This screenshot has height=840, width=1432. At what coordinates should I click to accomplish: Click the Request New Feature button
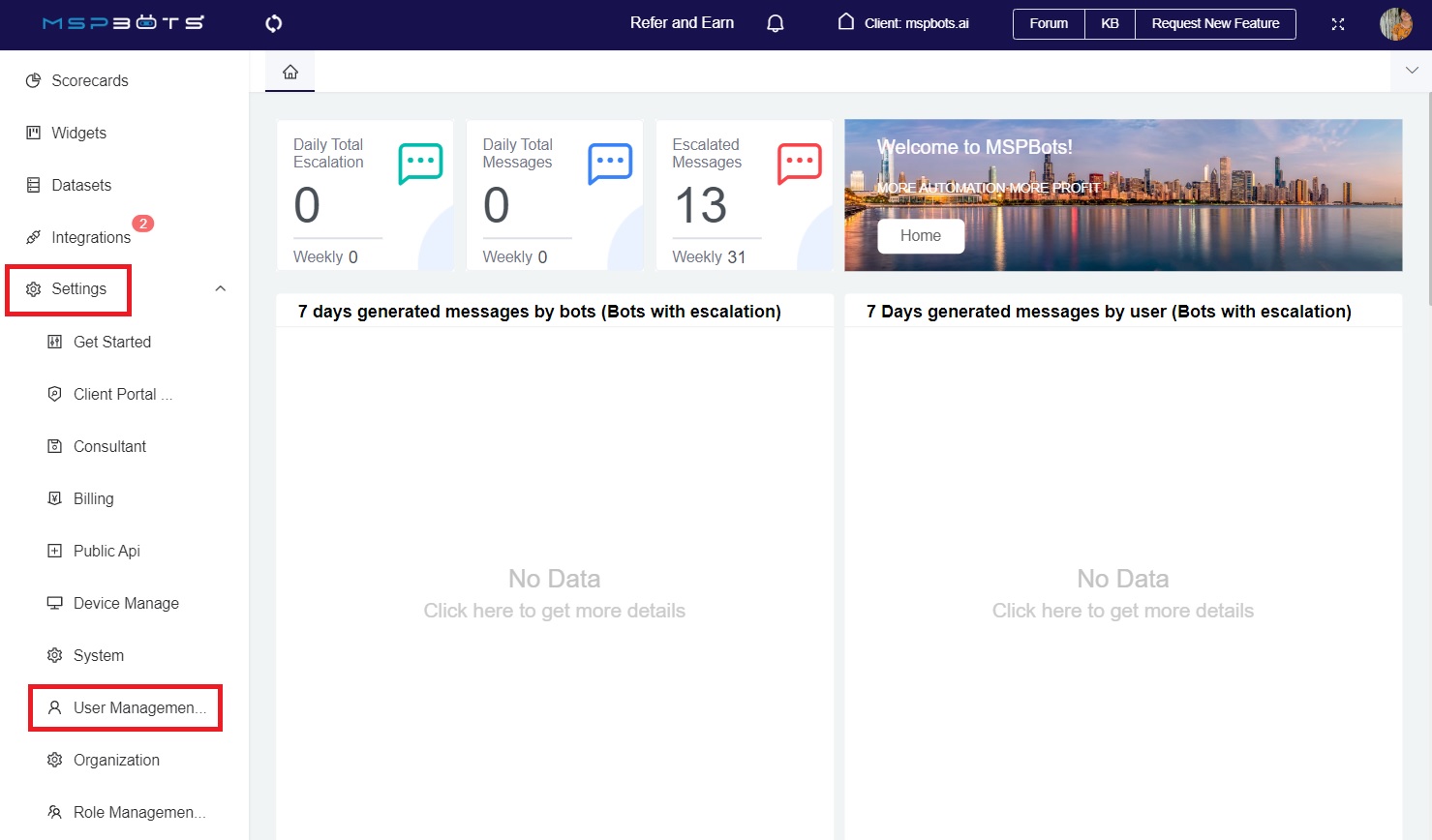1215,23
